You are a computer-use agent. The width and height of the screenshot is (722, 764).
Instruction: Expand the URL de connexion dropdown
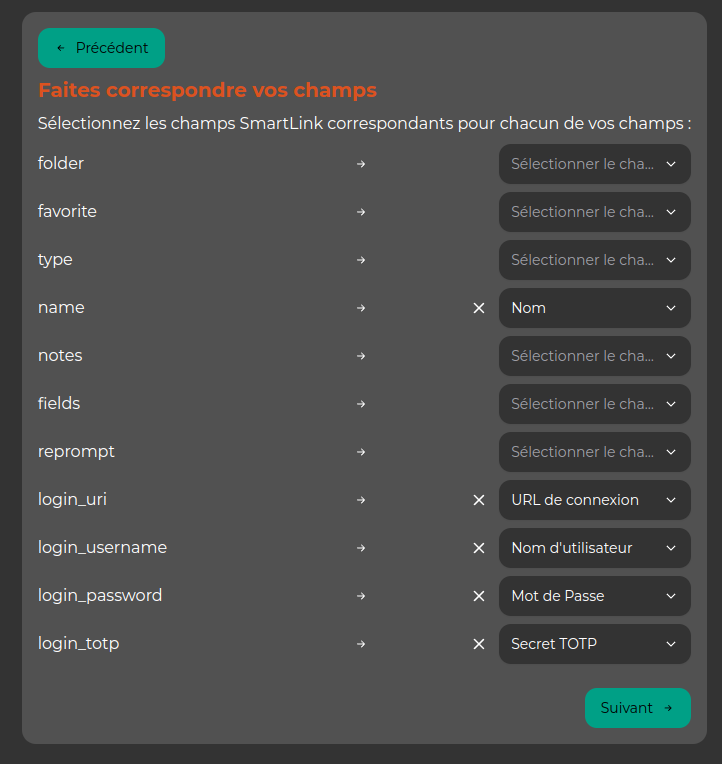tap(594, 500)
